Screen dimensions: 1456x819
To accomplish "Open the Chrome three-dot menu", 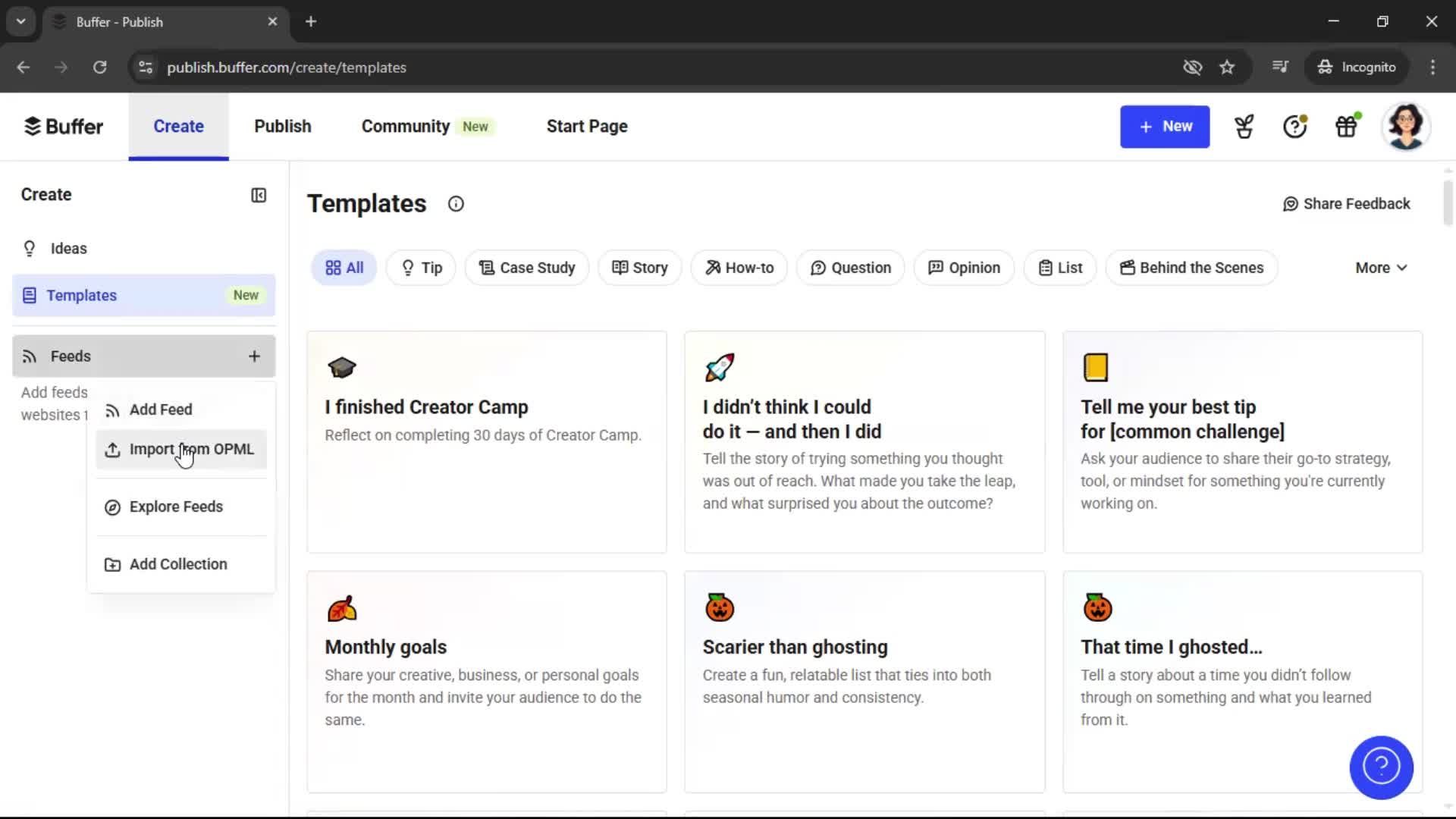I will coord(1432,67).
